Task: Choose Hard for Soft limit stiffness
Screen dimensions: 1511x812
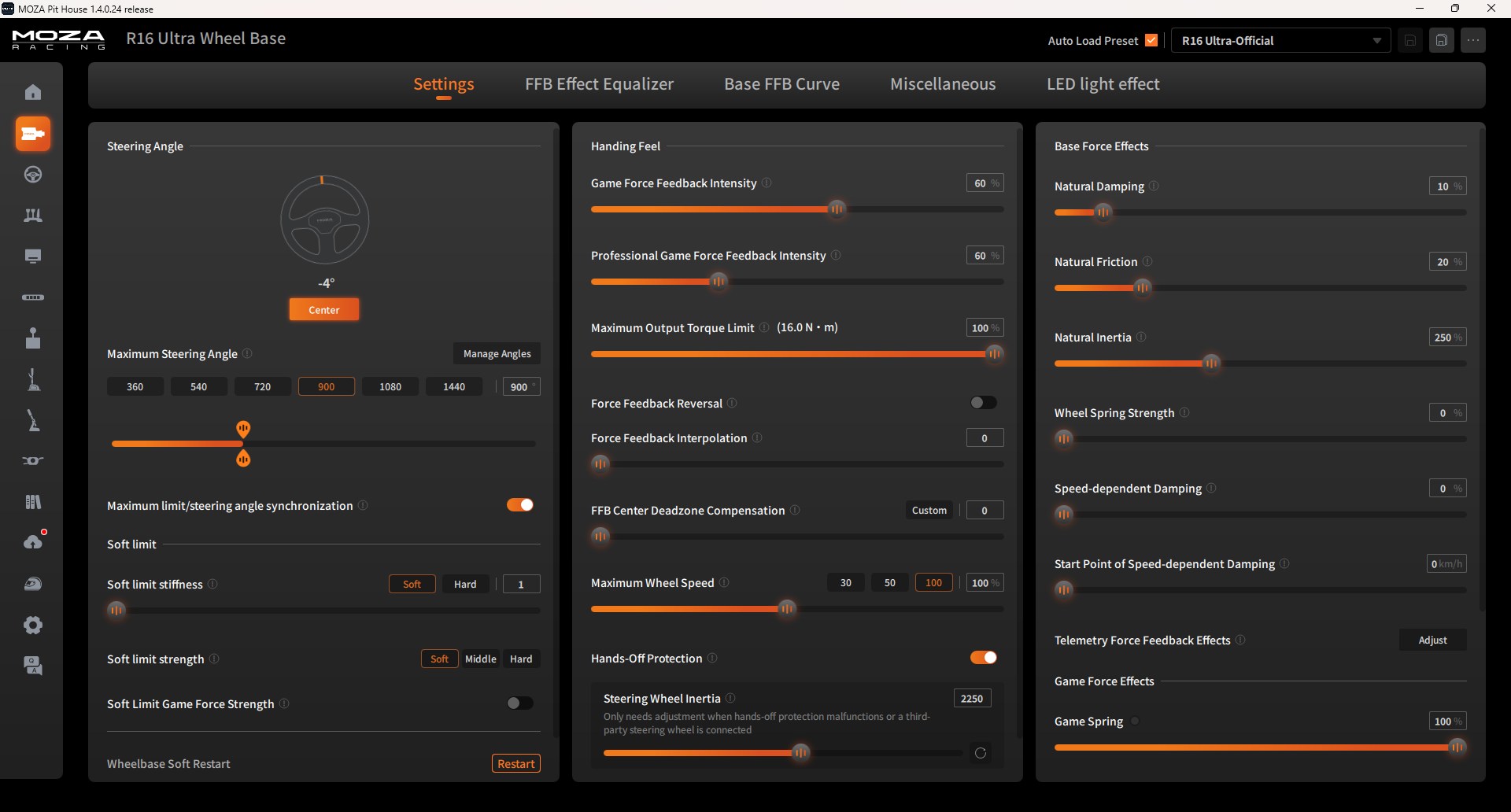Action: click(x=465, y=584)
